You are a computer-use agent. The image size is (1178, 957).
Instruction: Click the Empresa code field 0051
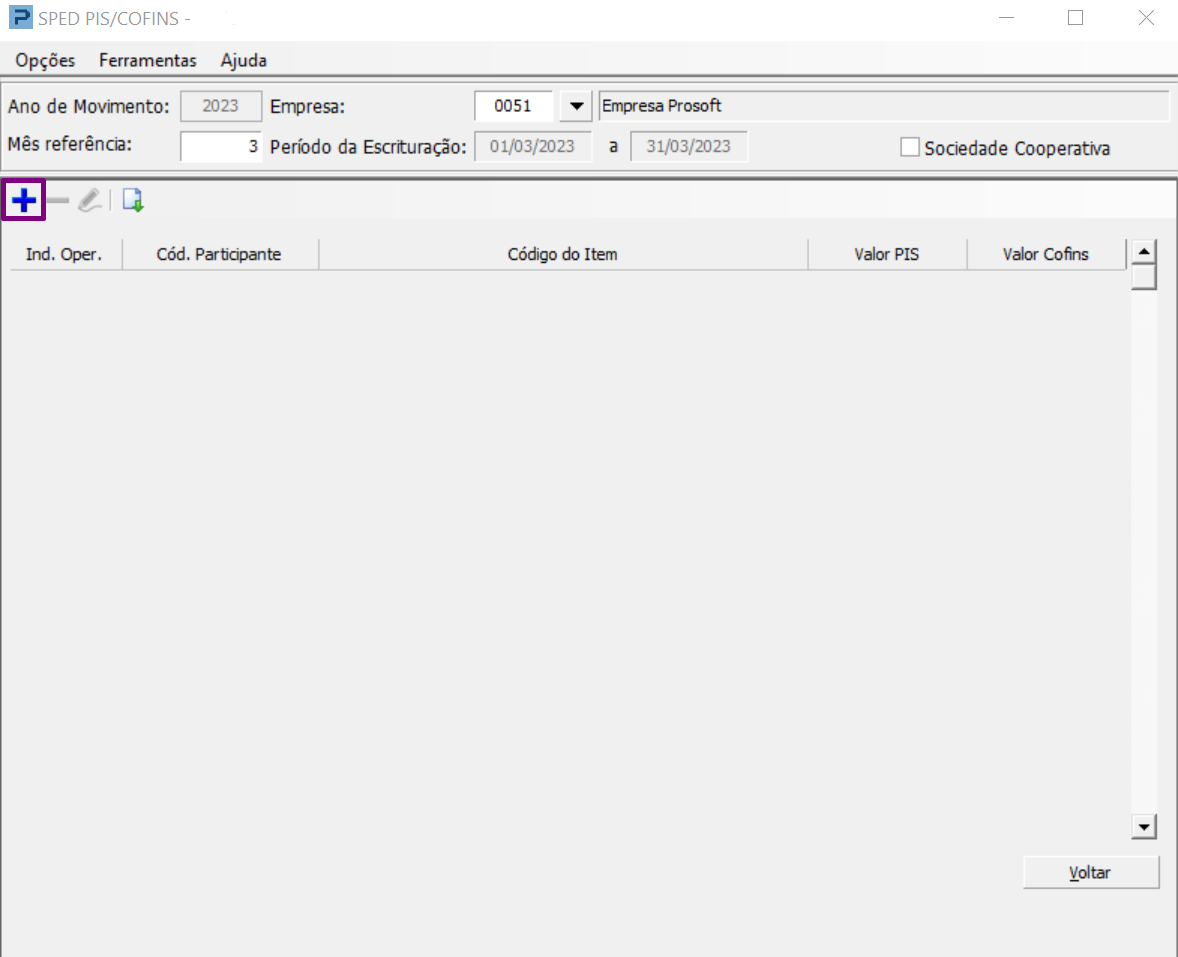[514, 106]
